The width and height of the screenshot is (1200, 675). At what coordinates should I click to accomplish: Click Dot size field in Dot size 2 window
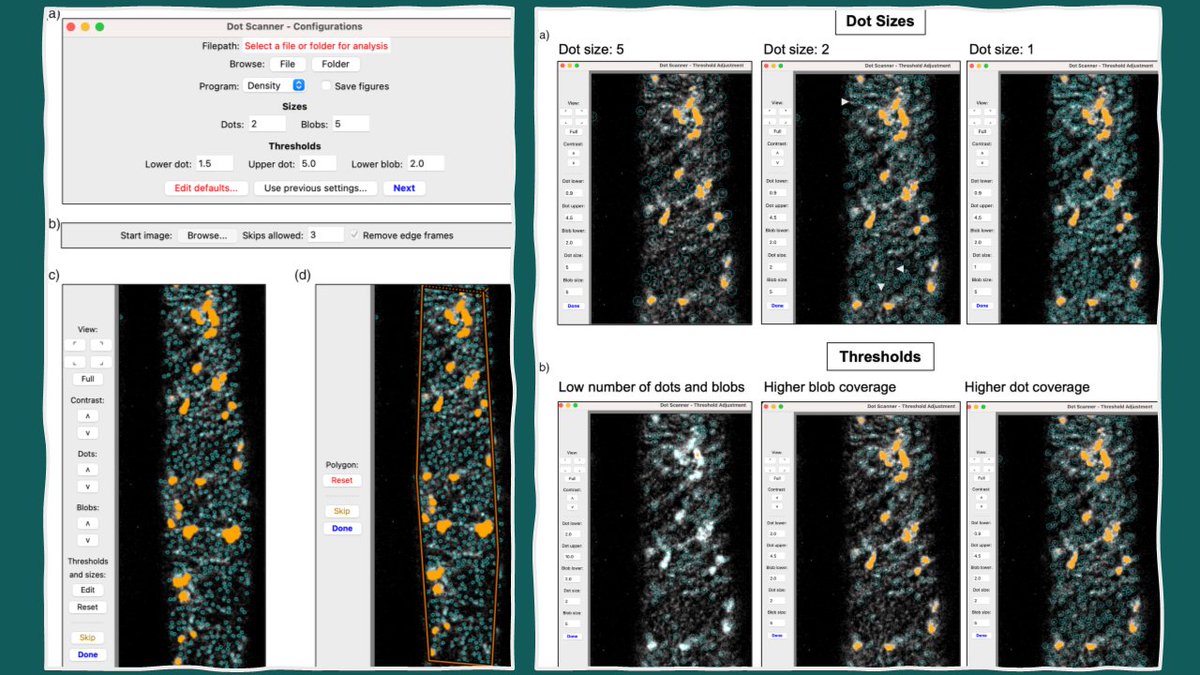click(779, 267)
